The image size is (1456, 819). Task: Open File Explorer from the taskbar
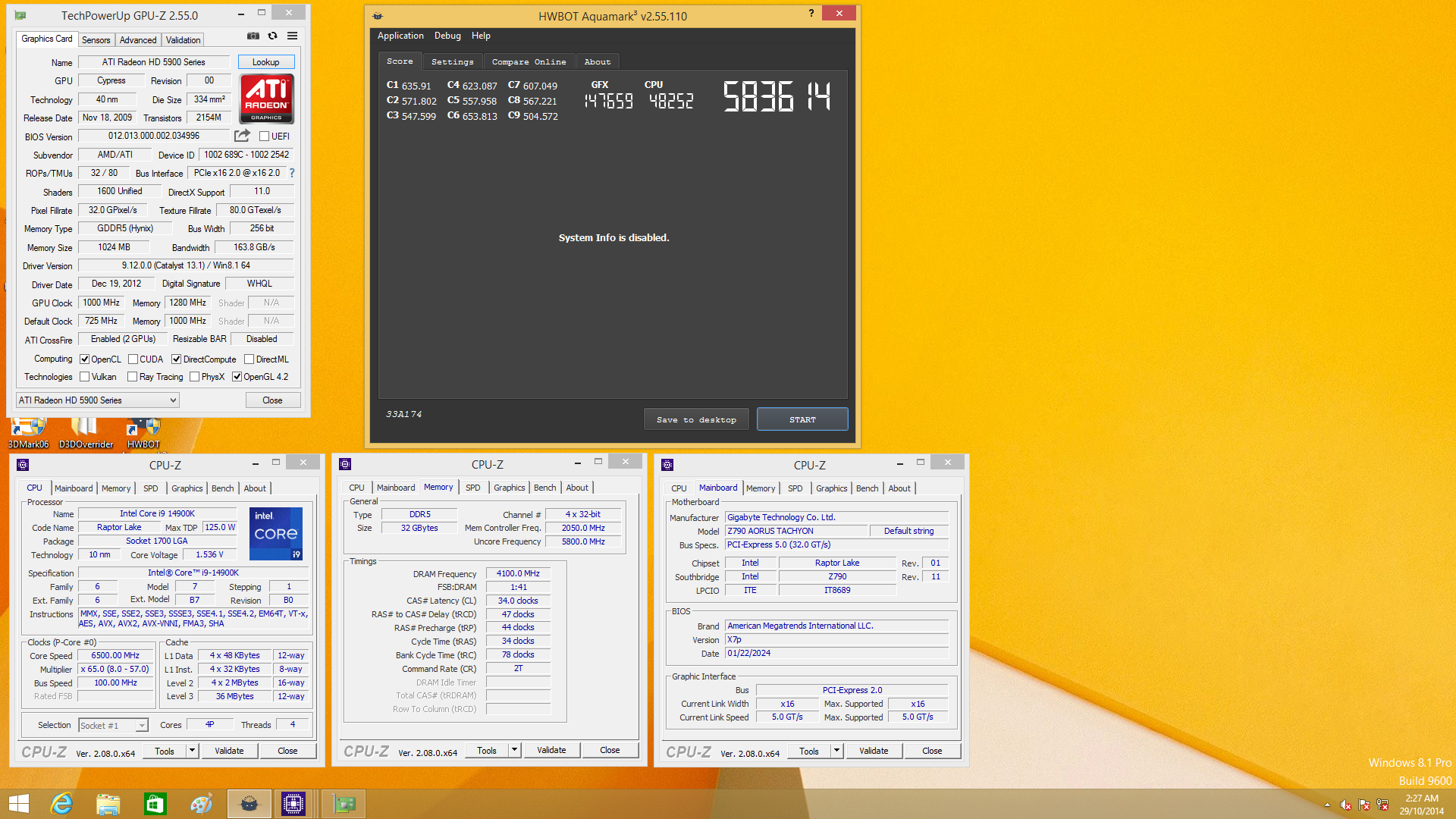[x=108, y=804]
